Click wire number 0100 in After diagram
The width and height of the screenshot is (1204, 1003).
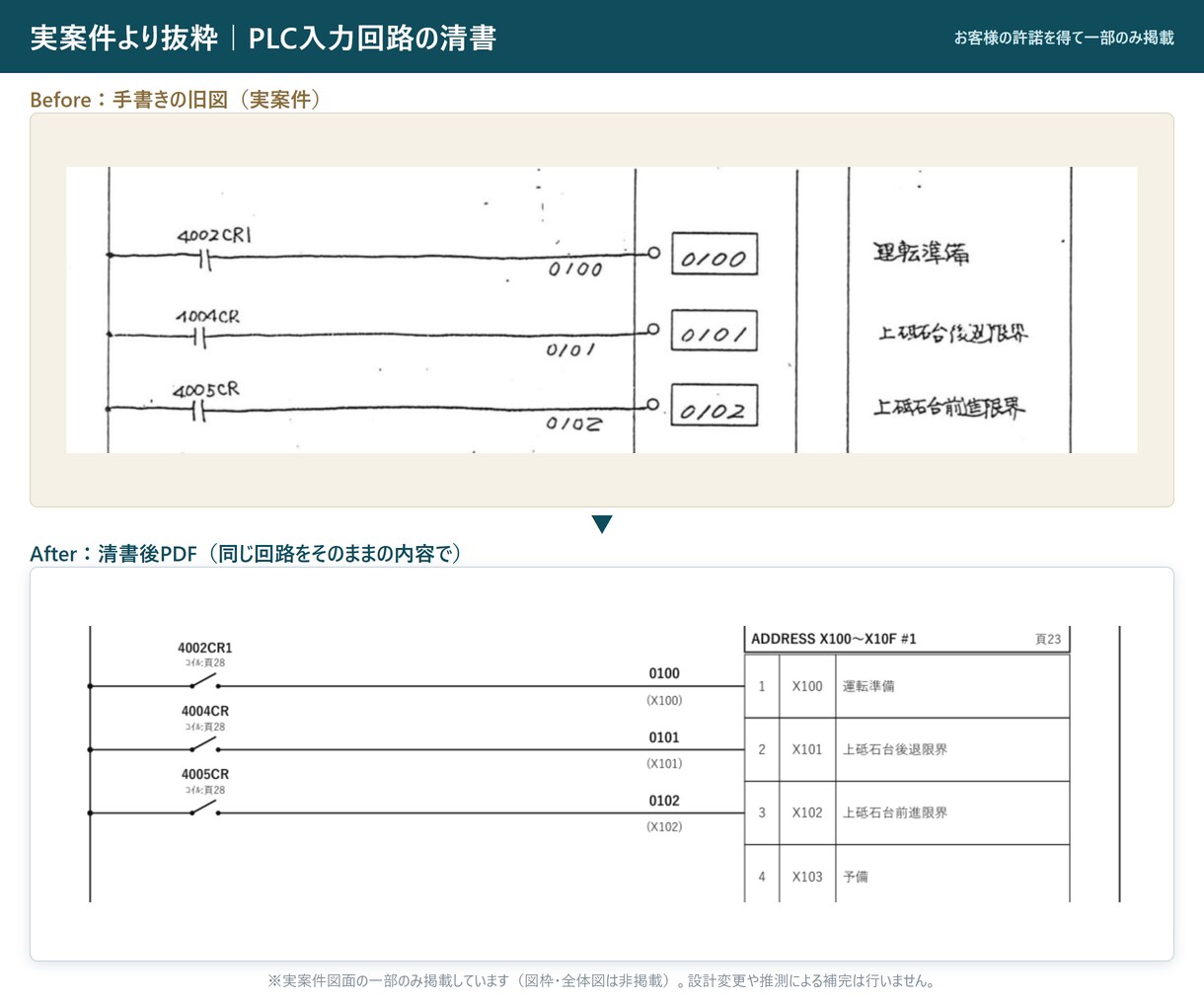664,673
